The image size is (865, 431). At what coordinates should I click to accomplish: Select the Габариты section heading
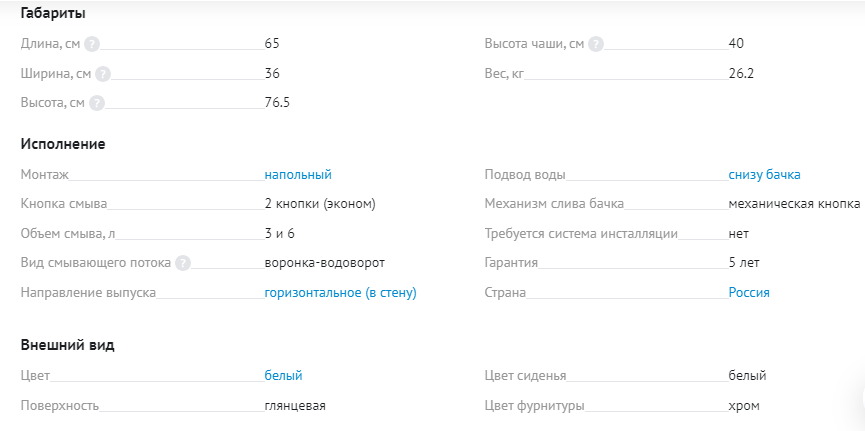point(53,14)
